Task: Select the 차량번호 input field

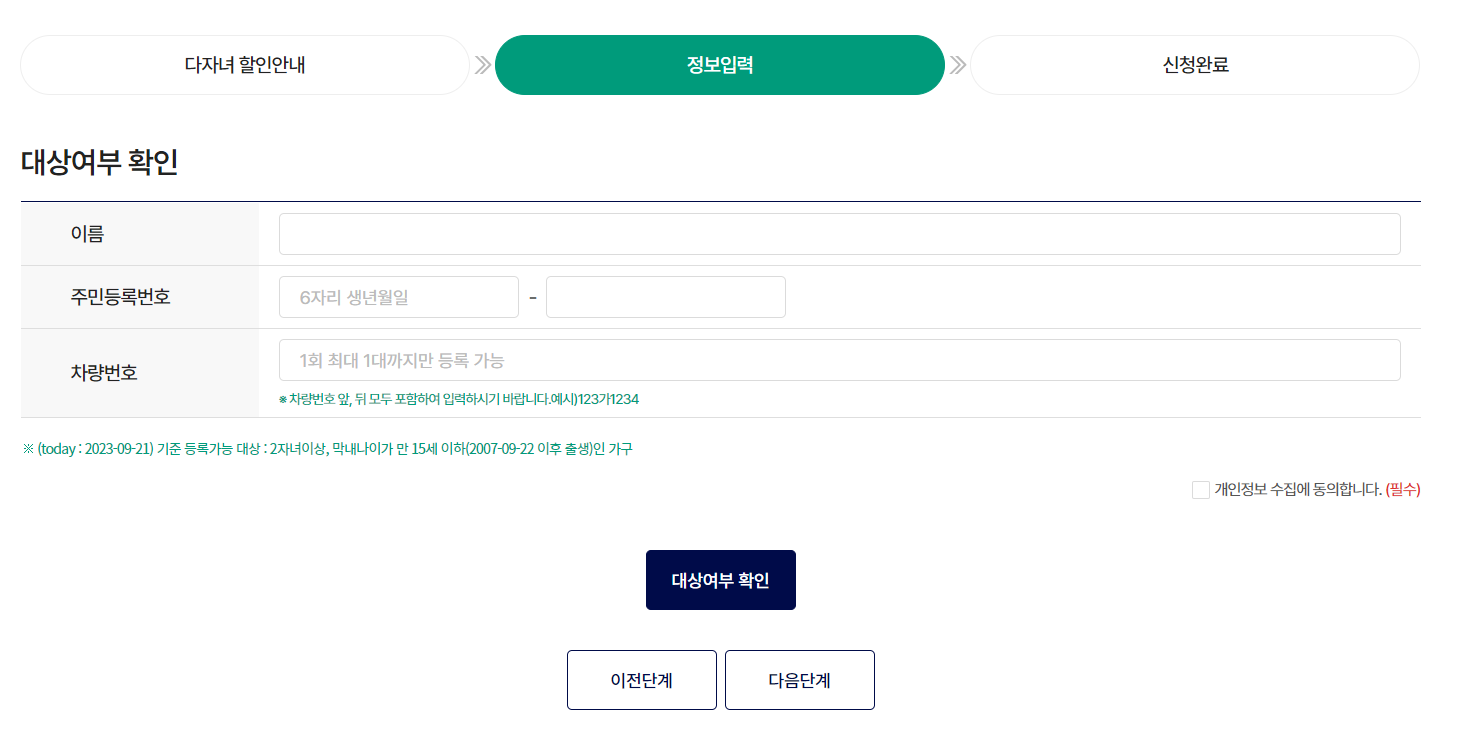Action: pyautogui.click(x=840, y=359)
